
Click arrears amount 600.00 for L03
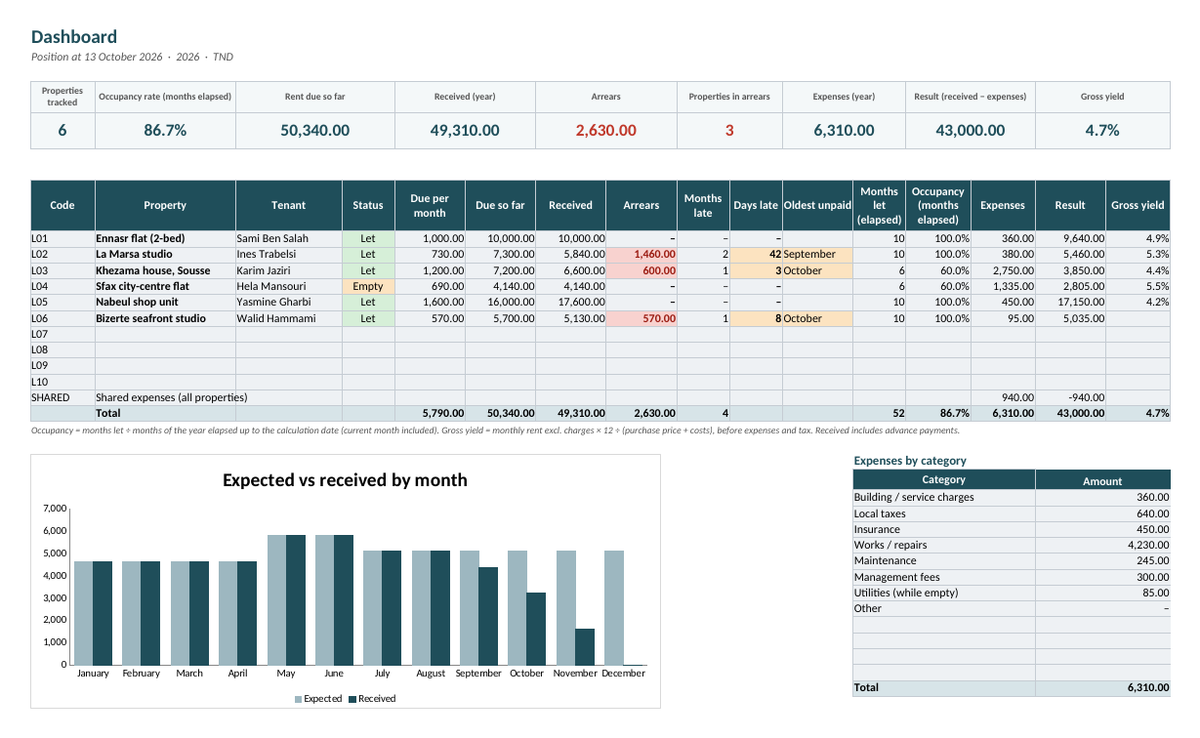click(x=641, y=271)
